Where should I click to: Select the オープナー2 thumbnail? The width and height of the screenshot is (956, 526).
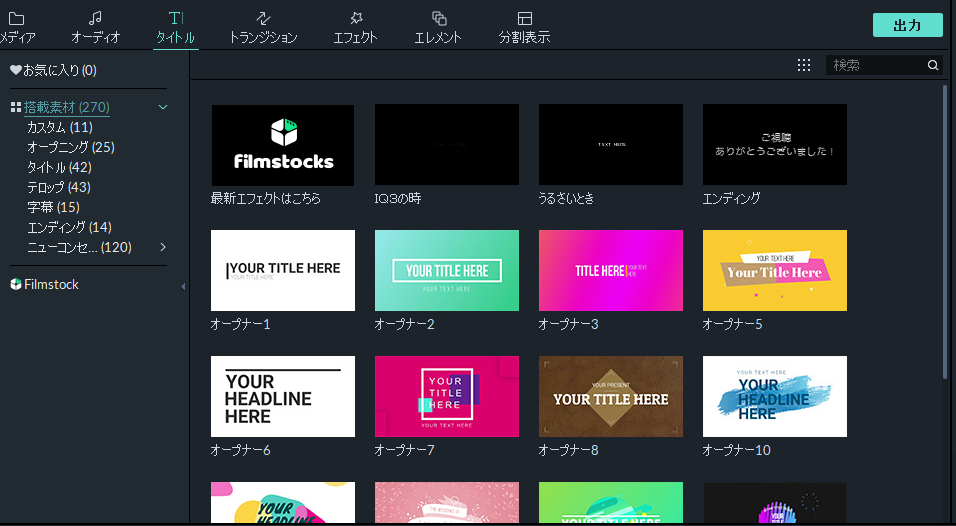[x=447, y=271]
